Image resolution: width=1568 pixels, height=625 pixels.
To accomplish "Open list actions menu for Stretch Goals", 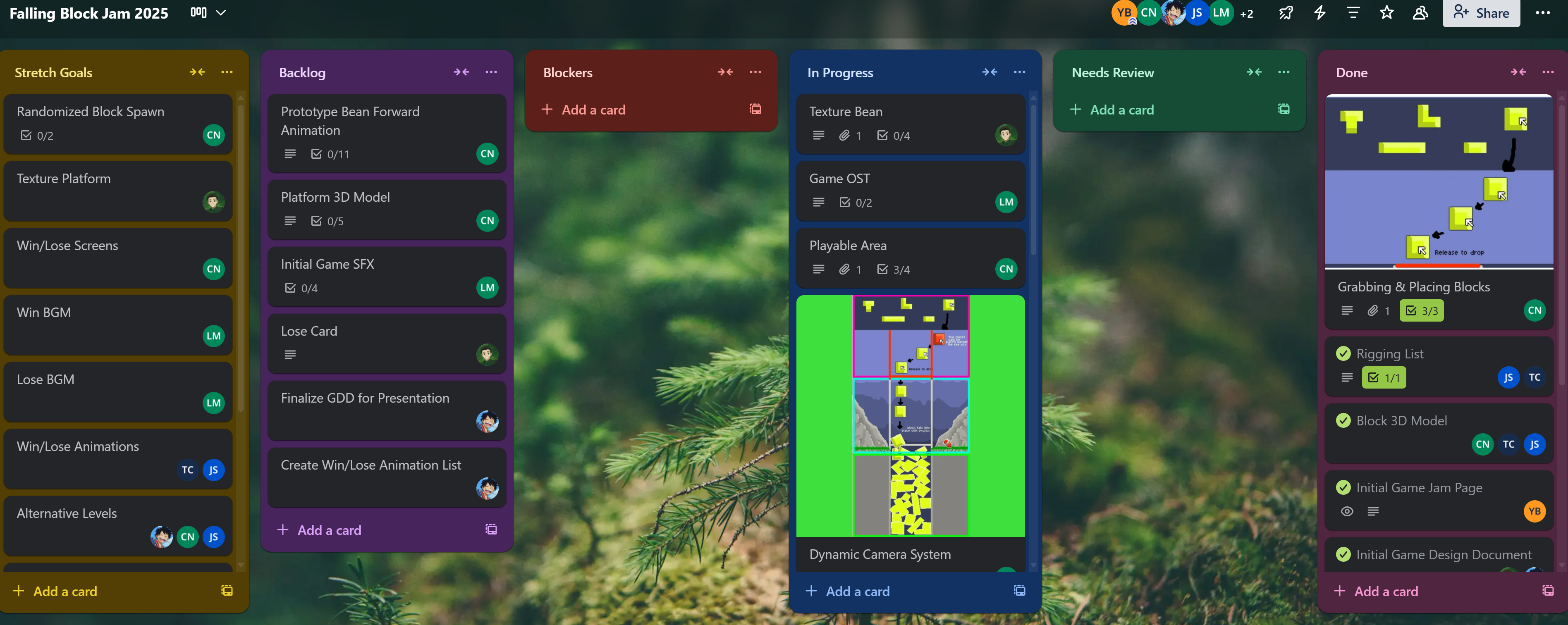I will pos(227,72).
